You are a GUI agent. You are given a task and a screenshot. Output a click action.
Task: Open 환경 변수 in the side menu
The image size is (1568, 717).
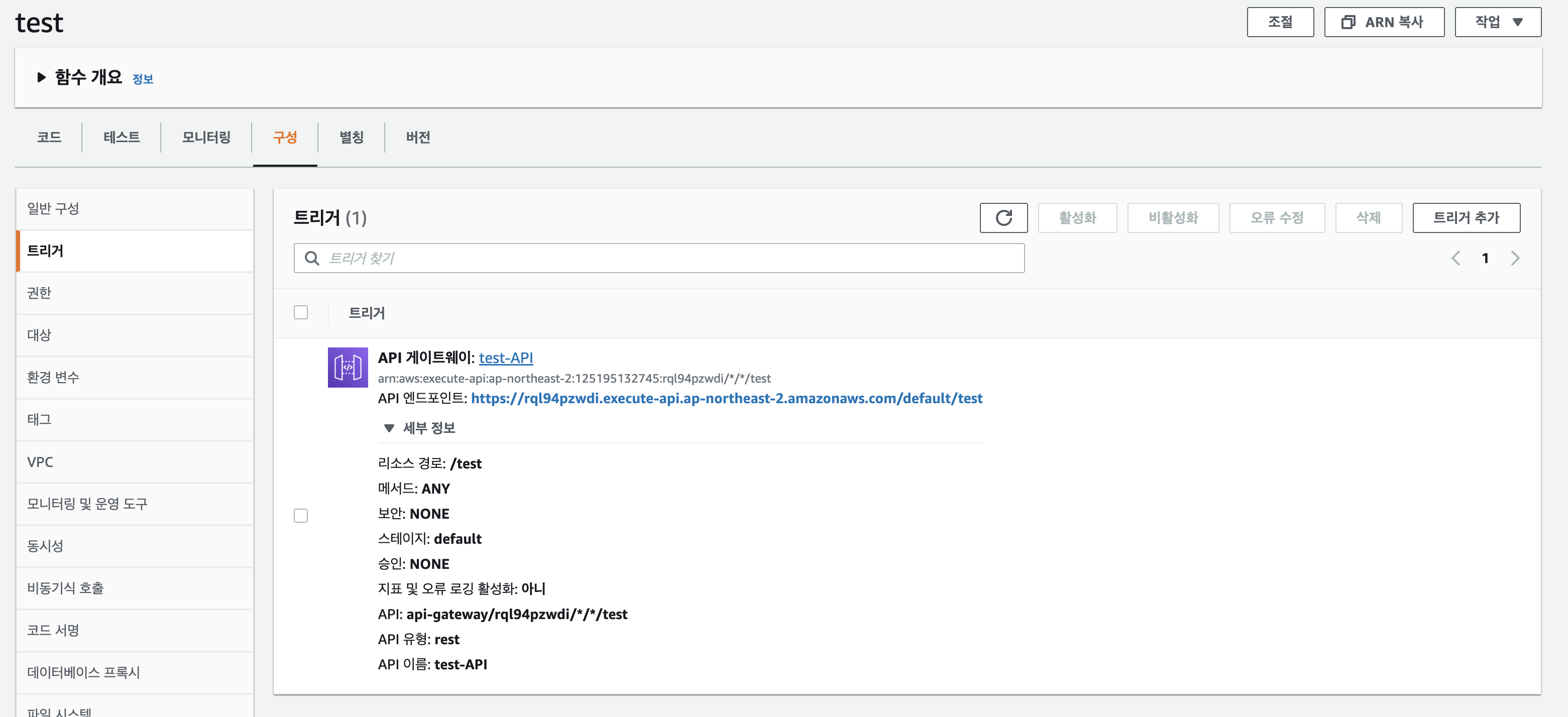click(x=54, y=377)
